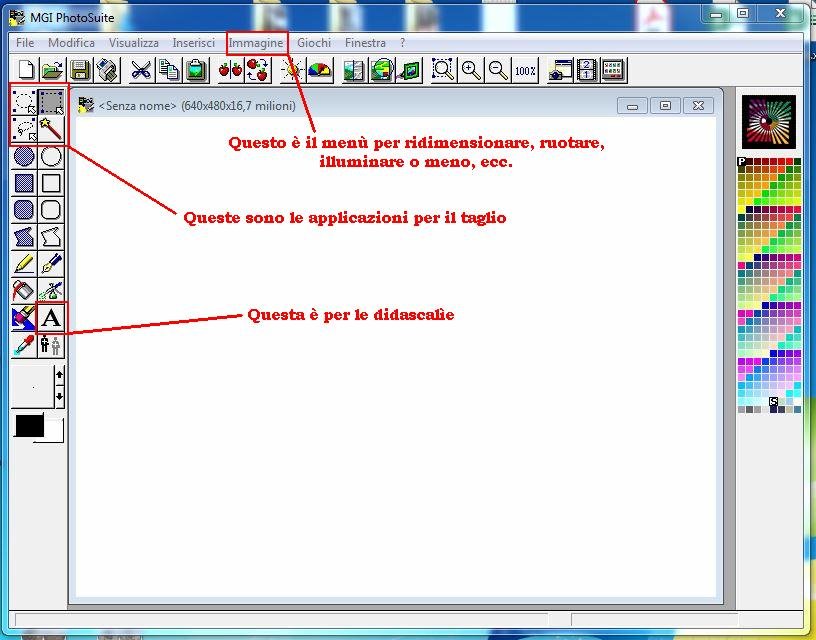Increase brush size with up arrow
Screen dimensions: 816x640
point(59,375)
